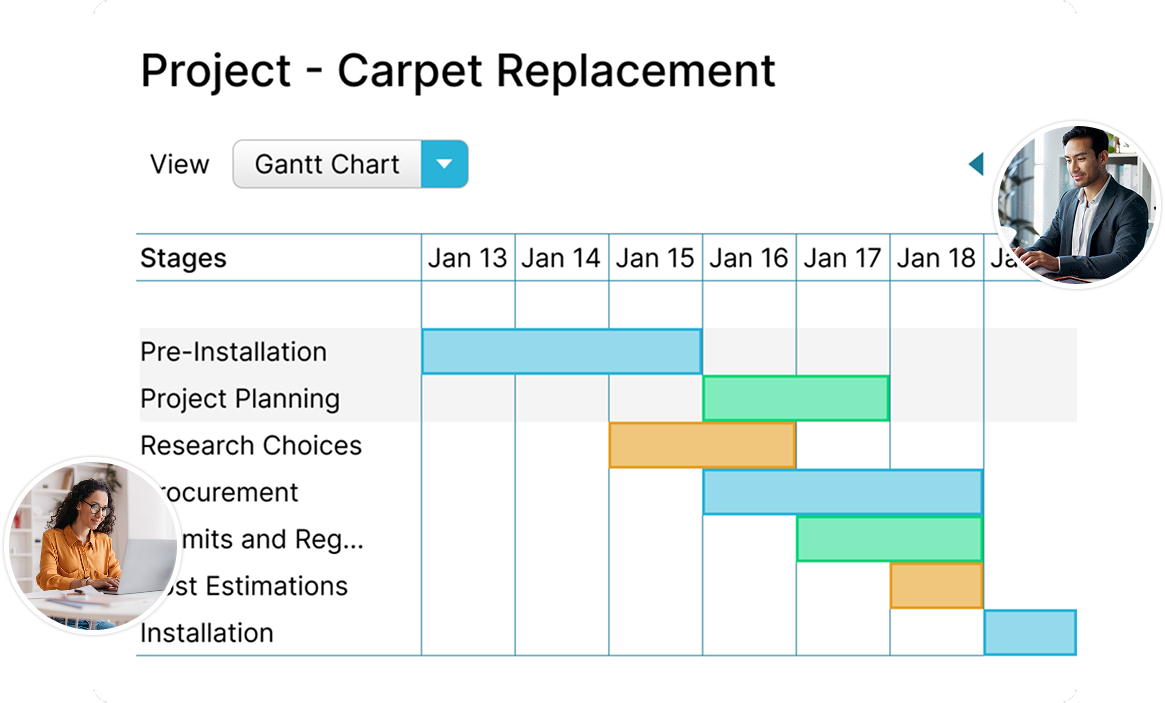Viewport: 1165px width, 703px height.
Task: Select the Project Planning green task bar
Action: [x=795, y=398]
